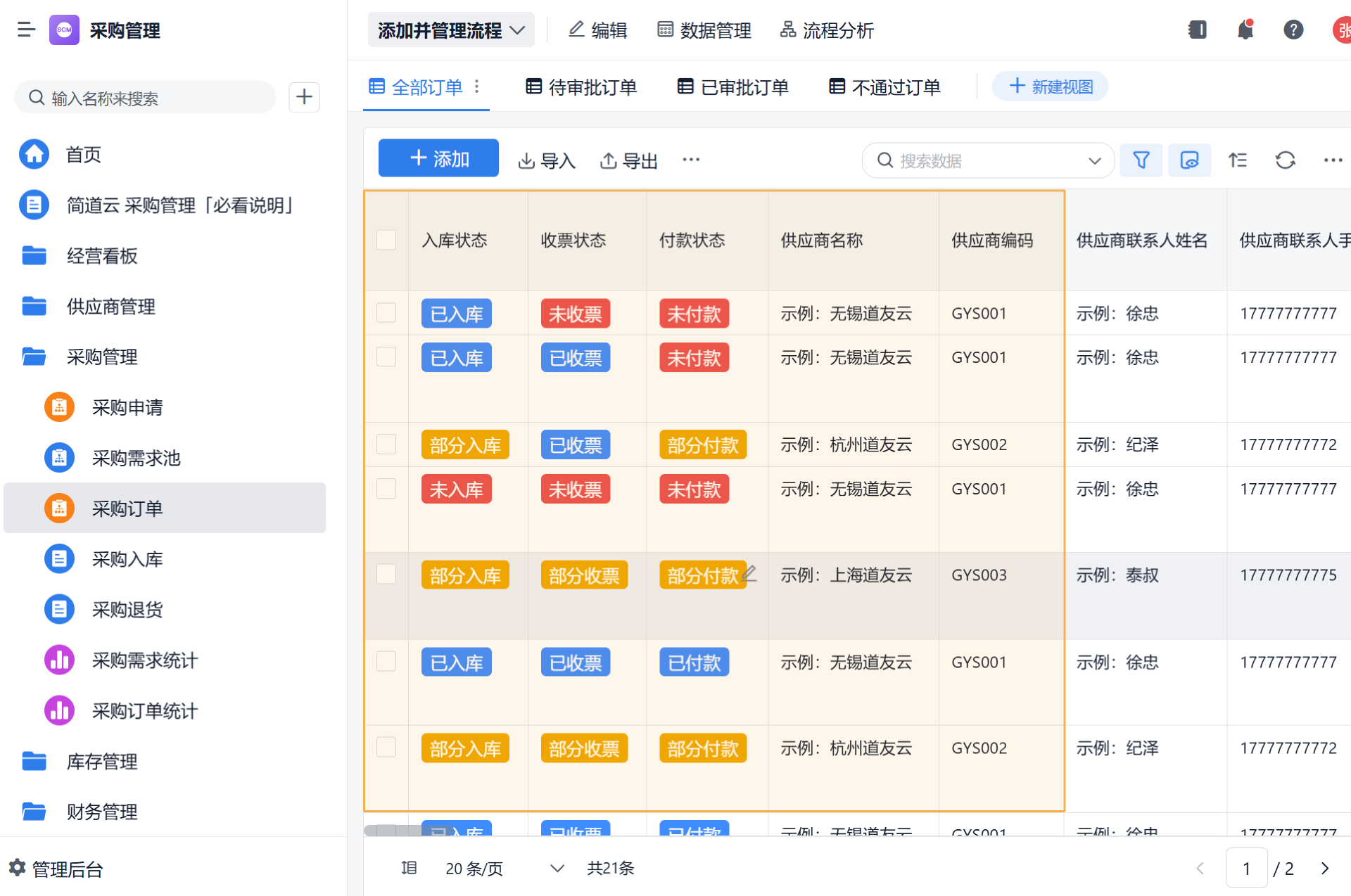The image size is (1351, 896).
Task: Check the row for GYS003 supplier
Action: (386, 575)
